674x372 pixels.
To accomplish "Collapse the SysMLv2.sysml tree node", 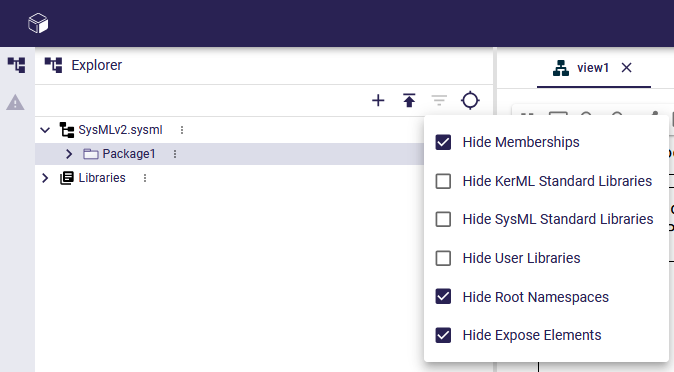I will 45,130.
